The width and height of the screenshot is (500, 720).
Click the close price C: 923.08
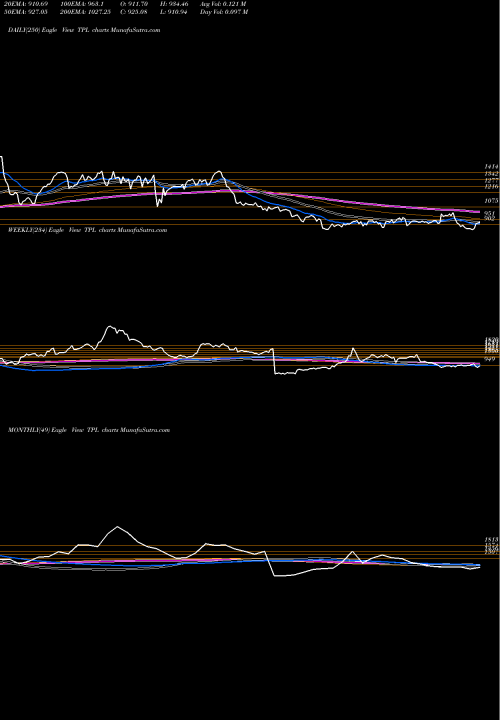135,12
